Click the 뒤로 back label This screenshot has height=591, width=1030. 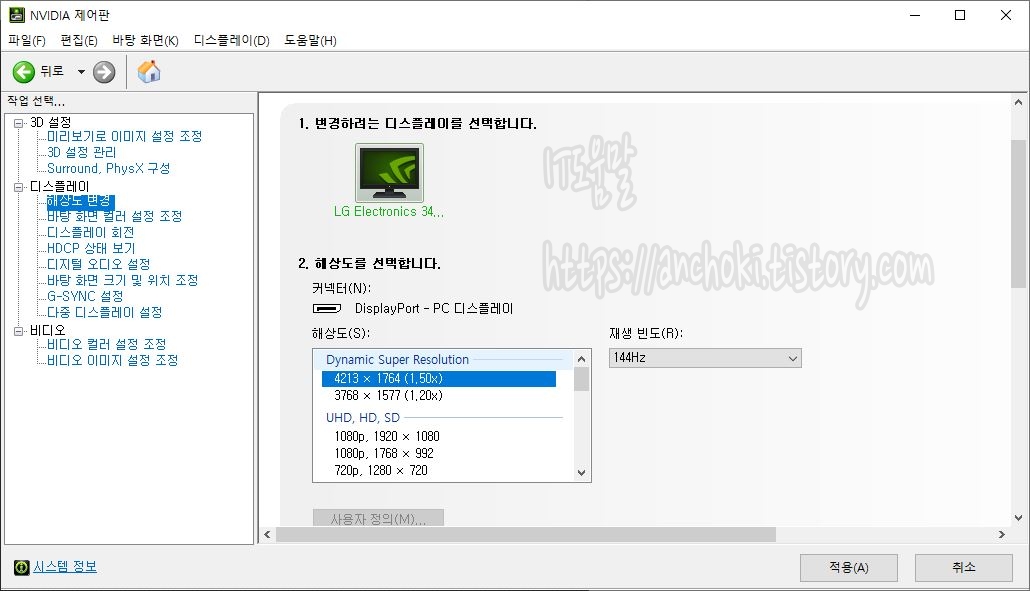coord(52,71)
